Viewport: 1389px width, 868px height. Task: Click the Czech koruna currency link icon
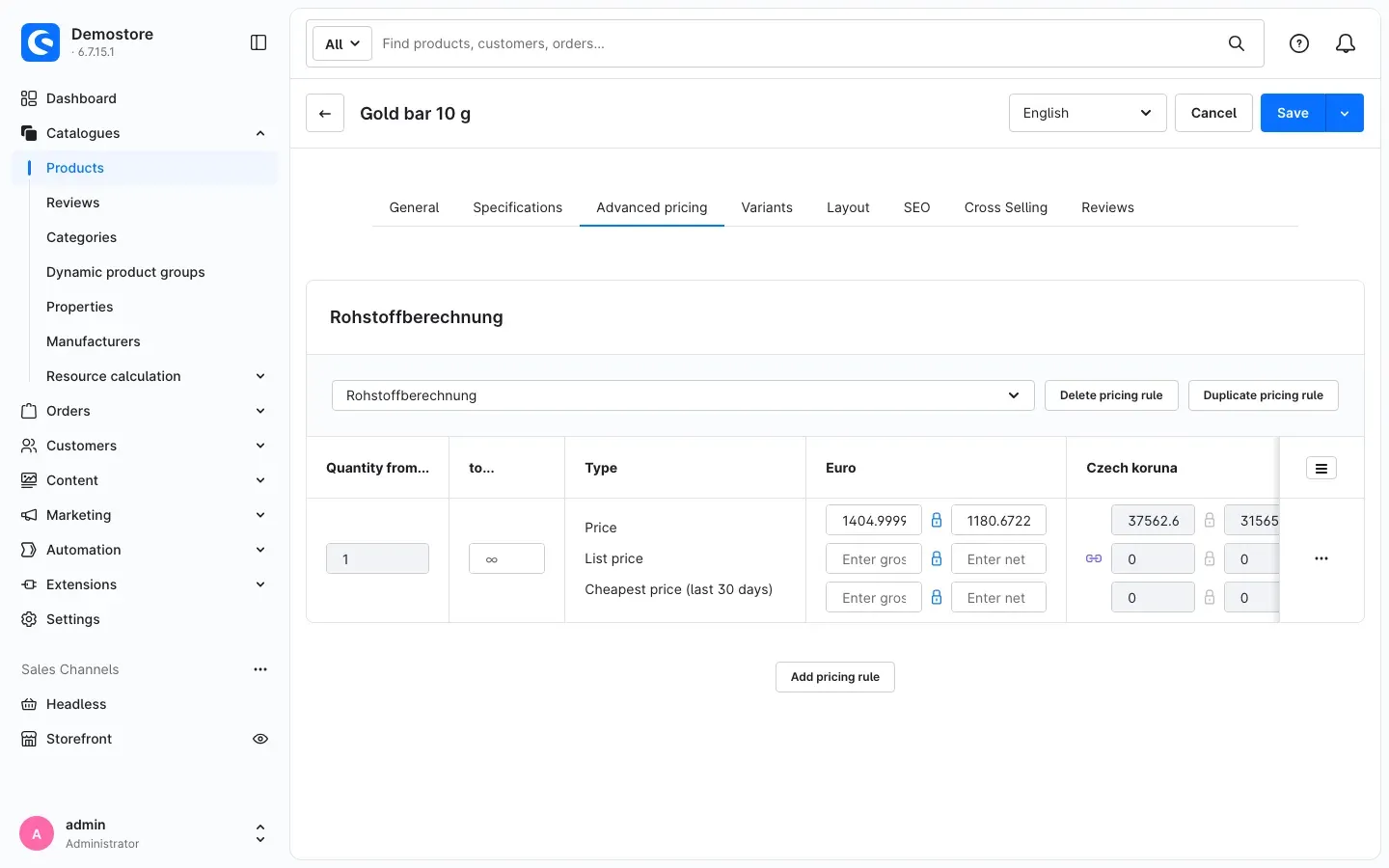tap(1094, 558)
